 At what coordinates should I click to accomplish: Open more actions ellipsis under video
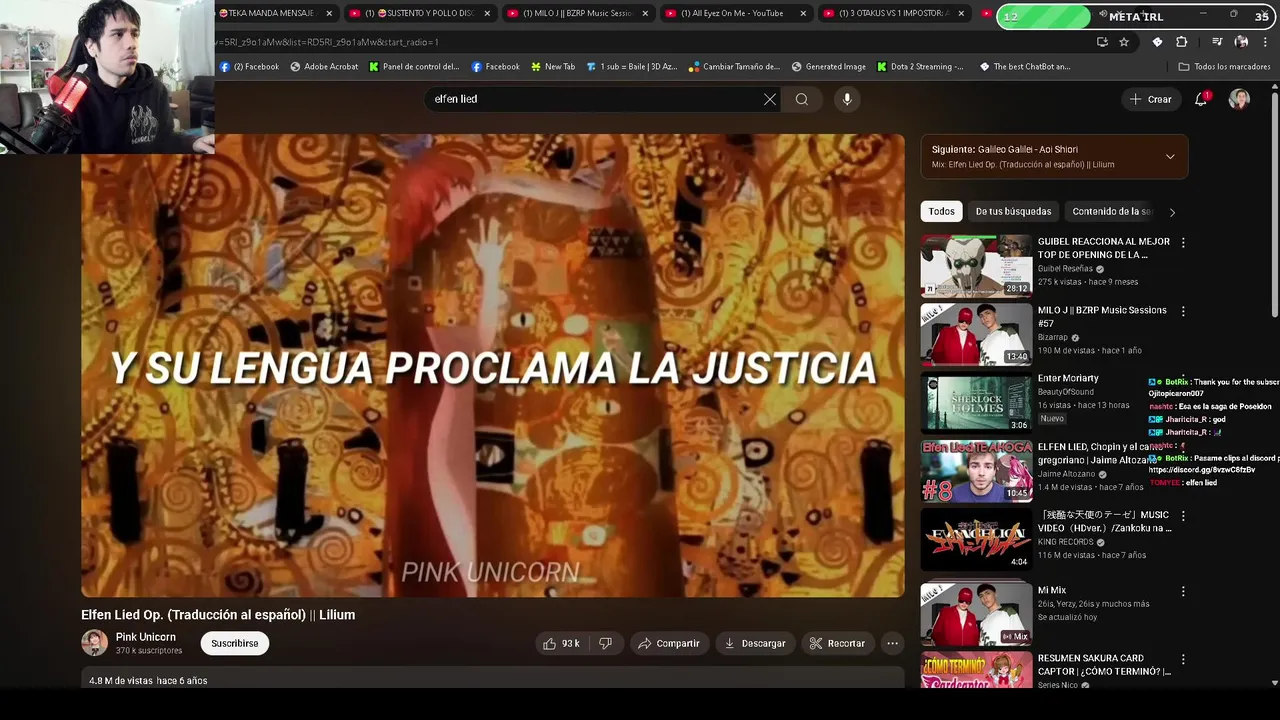click(892, 643)
